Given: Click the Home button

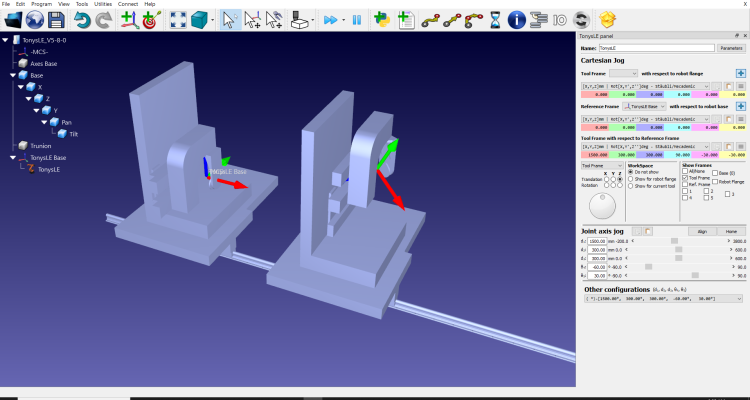Looking at the screenshot, I should click(x=731, y=232).
